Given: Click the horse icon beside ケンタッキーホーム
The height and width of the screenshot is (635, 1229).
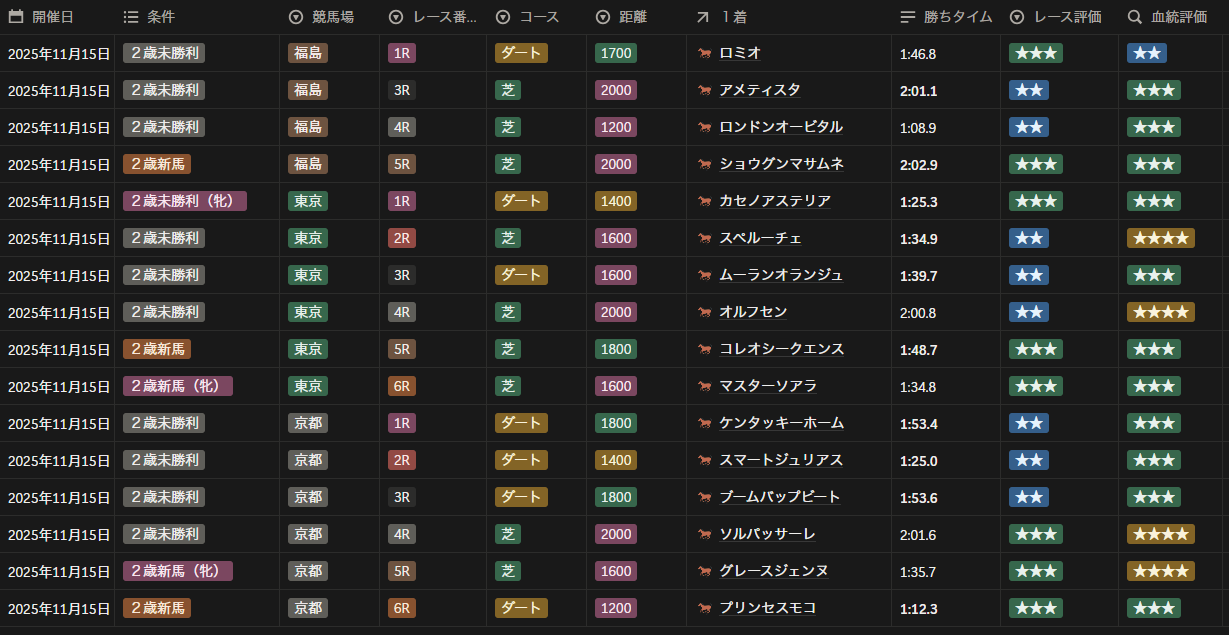Looking at the screenshot, I should point(705,424).
